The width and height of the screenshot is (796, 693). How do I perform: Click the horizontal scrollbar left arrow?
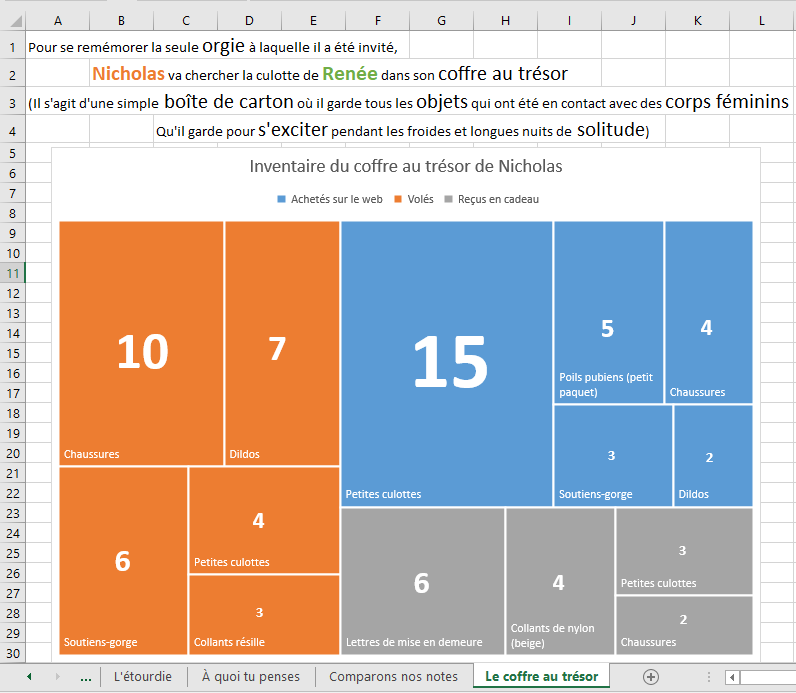coord(733,677)
